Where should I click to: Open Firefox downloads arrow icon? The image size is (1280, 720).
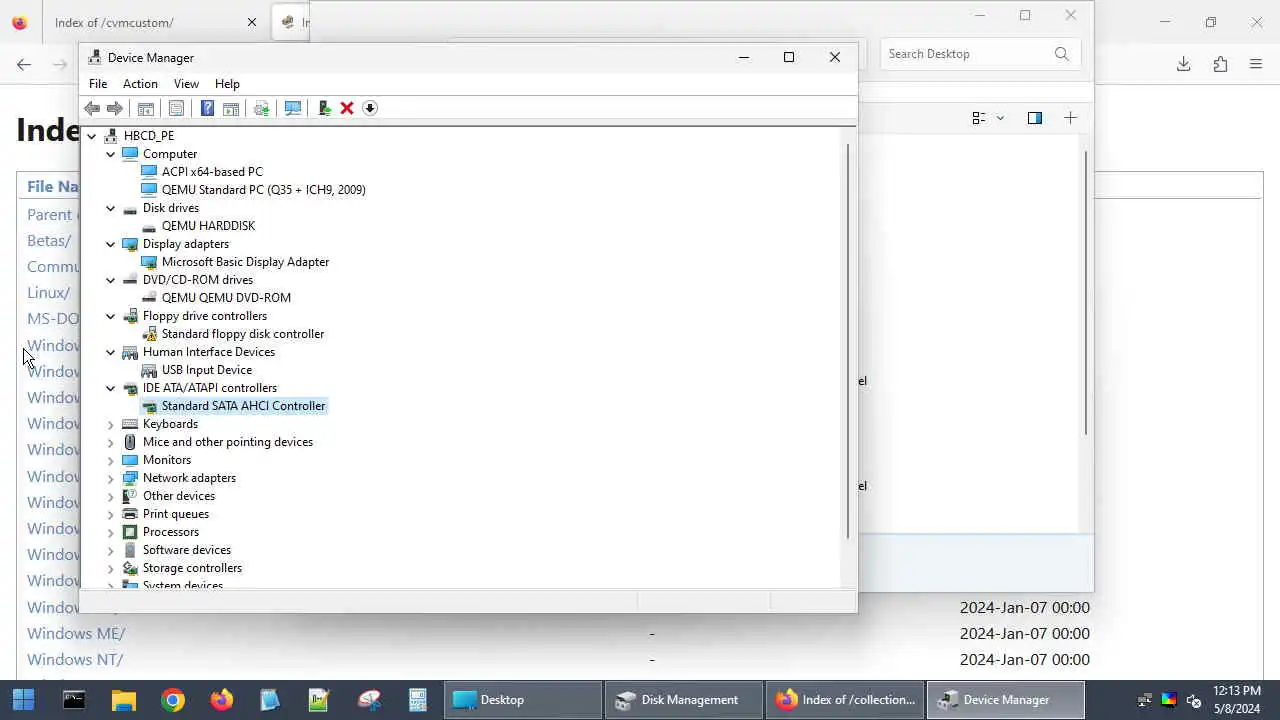coord(1183,64)
